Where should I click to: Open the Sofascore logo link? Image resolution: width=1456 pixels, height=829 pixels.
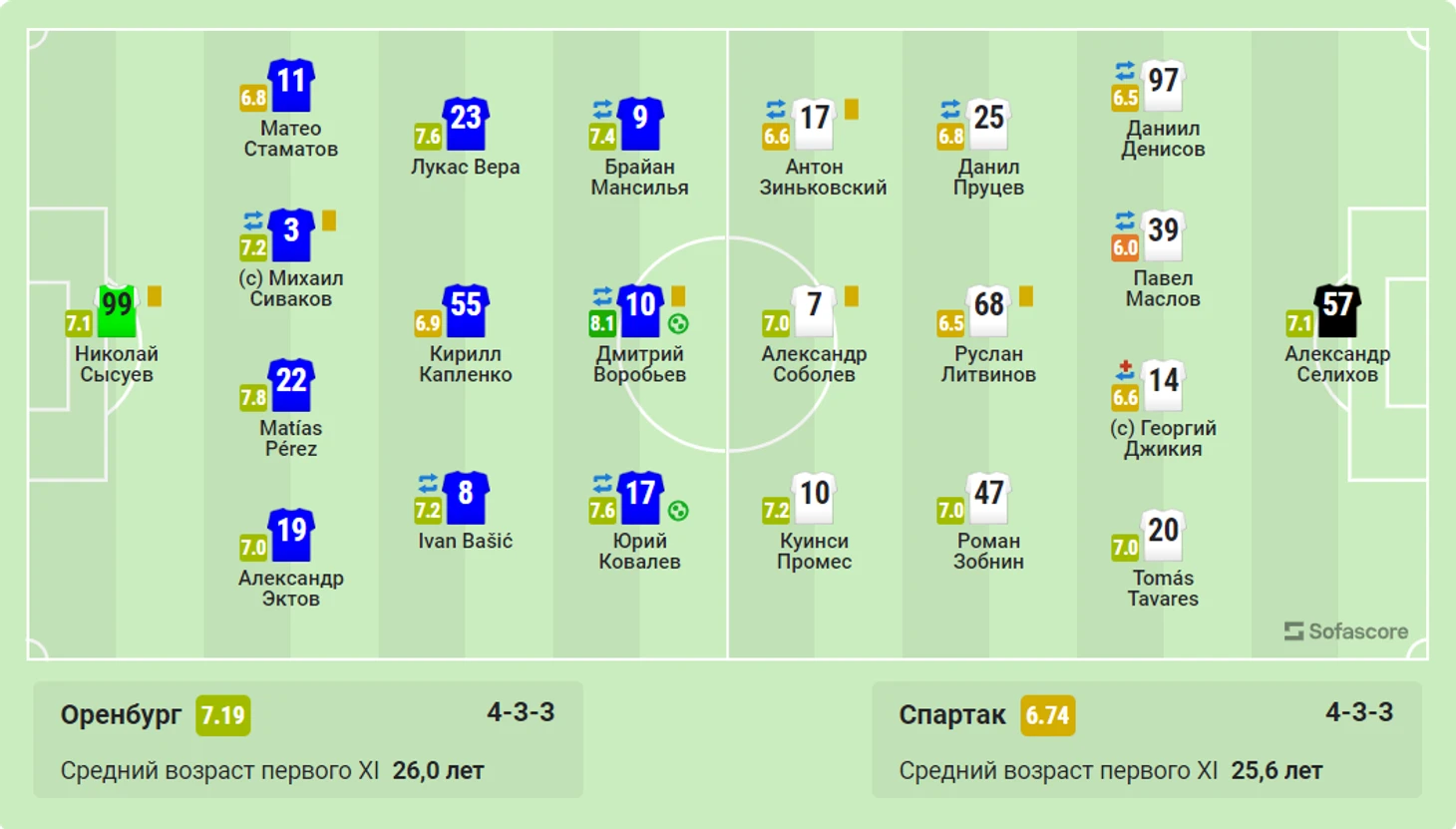click(1346, 631)
